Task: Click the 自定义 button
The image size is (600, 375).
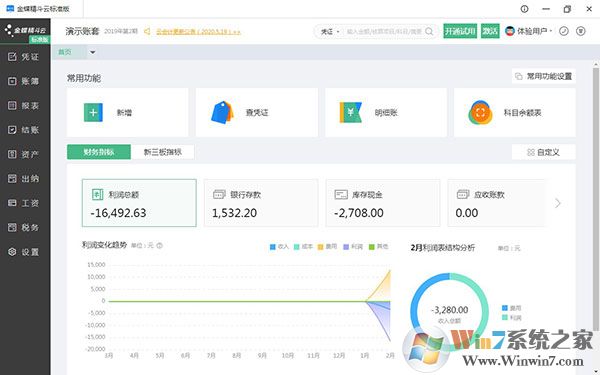Action: [x=544, y=152]
